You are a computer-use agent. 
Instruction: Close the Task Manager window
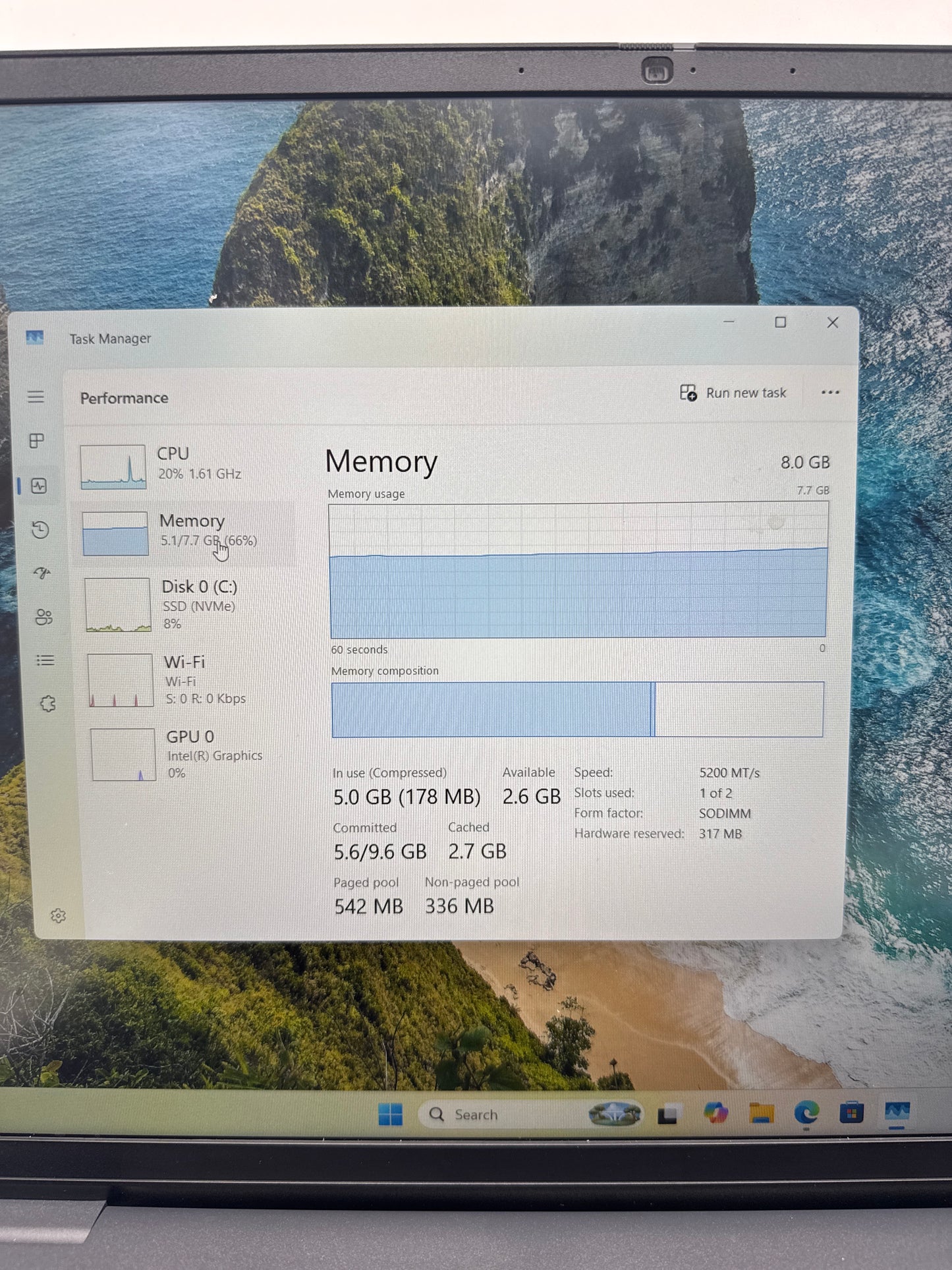[833, 322]
